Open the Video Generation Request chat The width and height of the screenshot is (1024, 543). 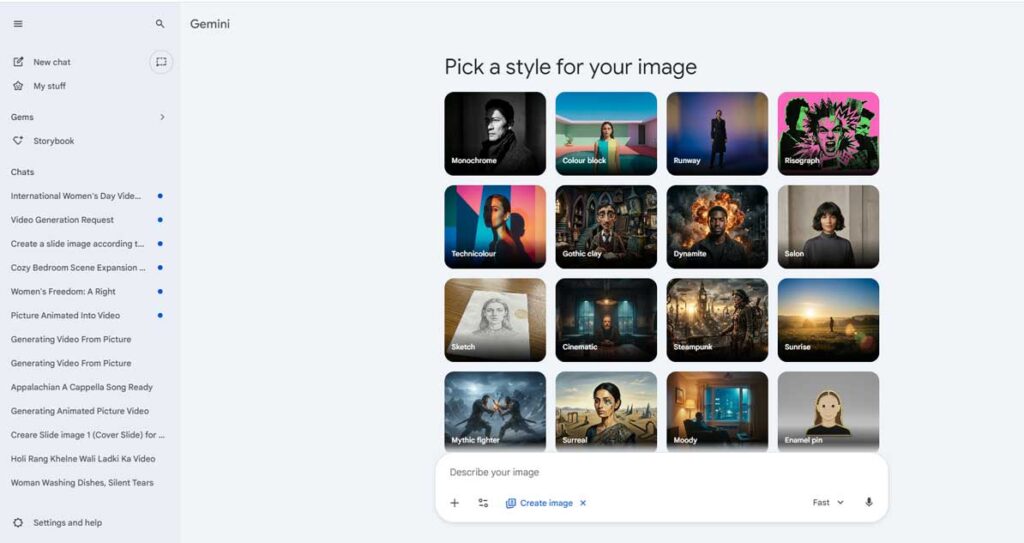62,220
